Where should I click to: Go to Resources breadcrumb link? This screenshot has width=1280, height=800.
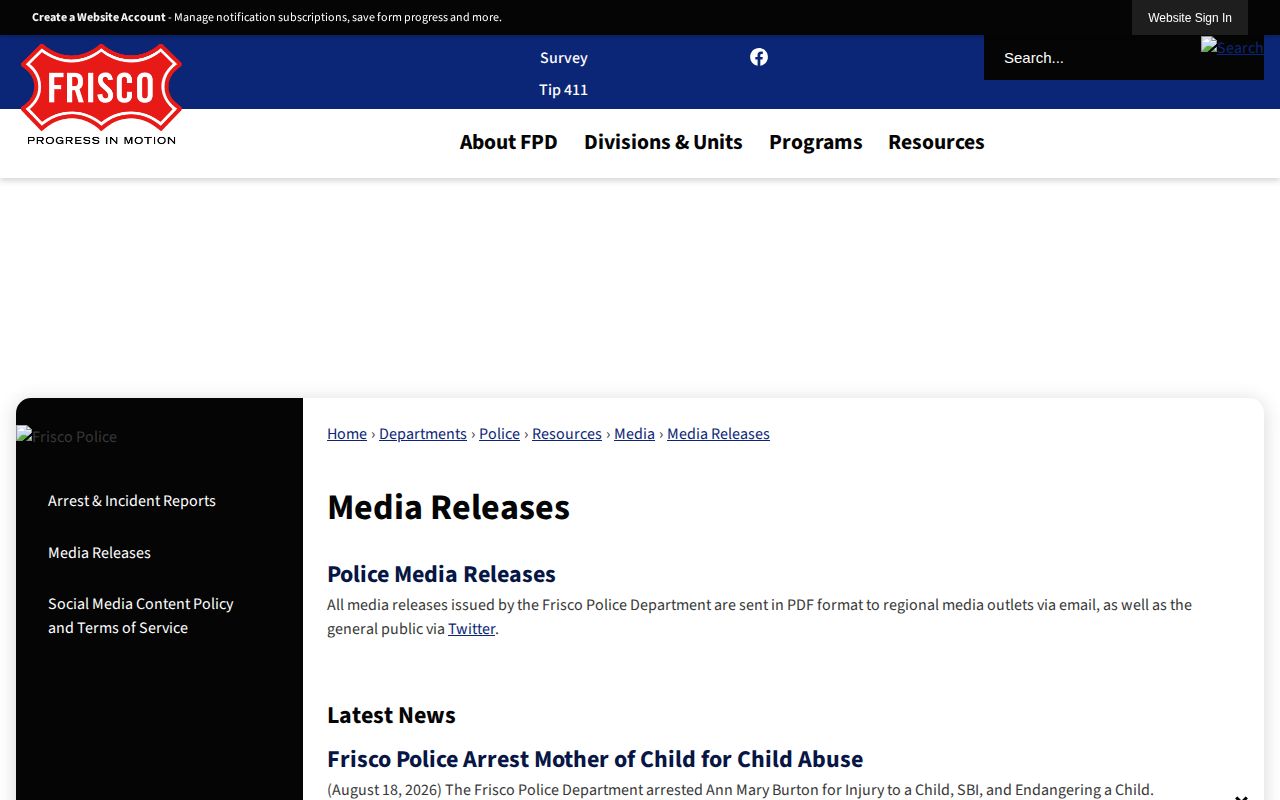[x=567, y=434]
